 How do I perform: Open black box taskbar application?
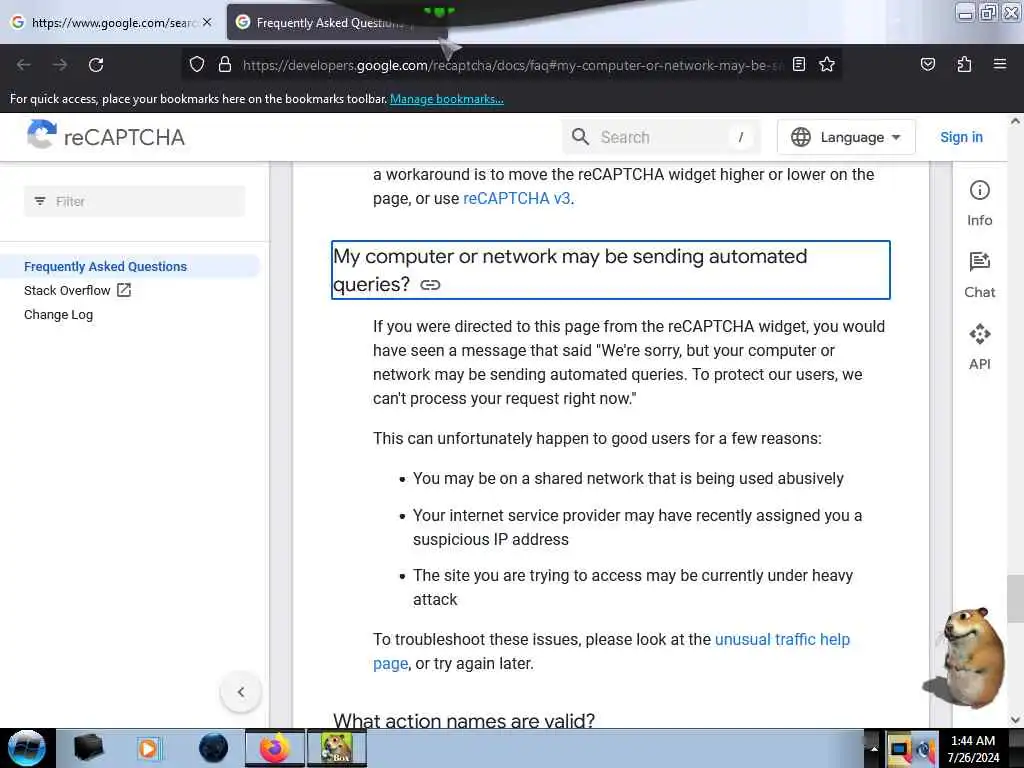pyautogui.click(x=88, y=748)
